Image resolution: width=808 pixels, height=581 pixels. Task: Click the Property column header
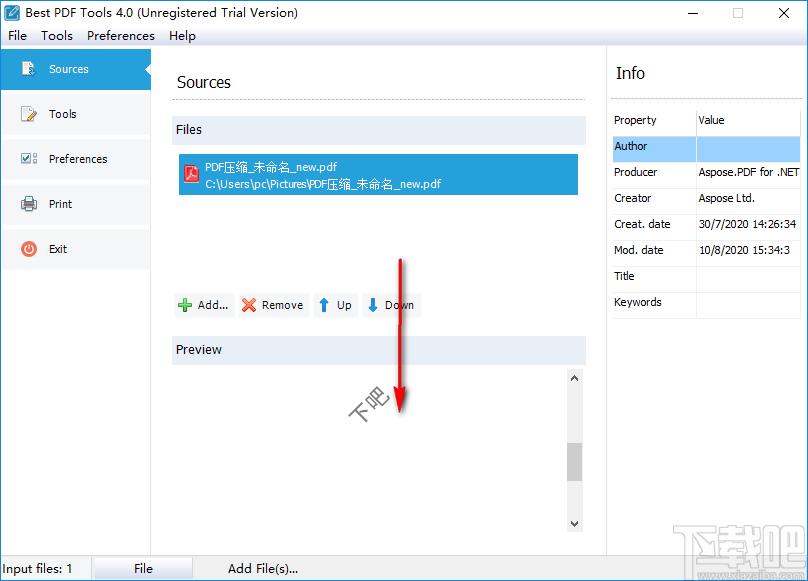click(654, 123)
